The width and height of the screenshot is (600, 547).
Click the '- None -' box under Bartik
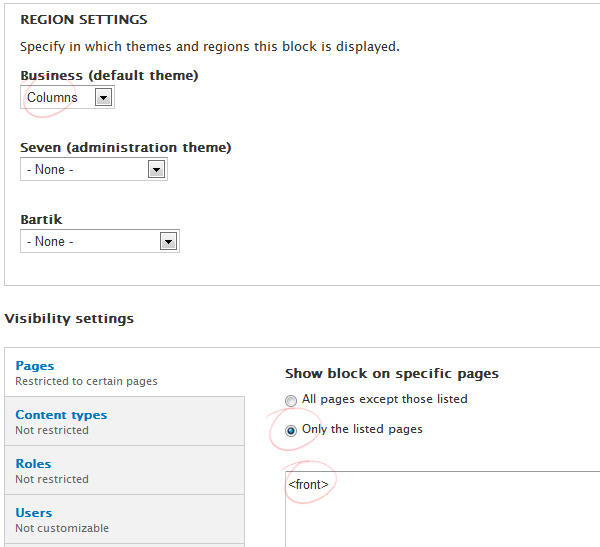pyautogui.click(x=100, y=241)
